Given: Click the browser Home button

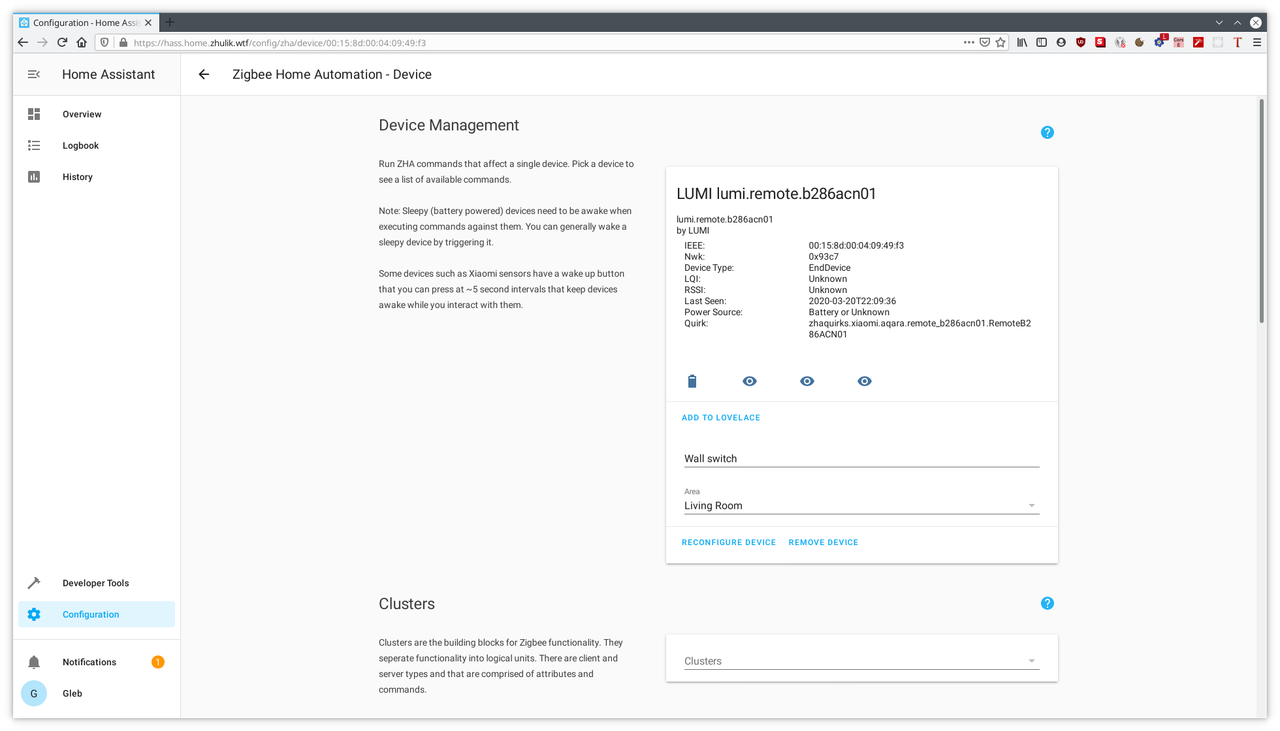Looking at the screenshot, I should coord(82,43).
